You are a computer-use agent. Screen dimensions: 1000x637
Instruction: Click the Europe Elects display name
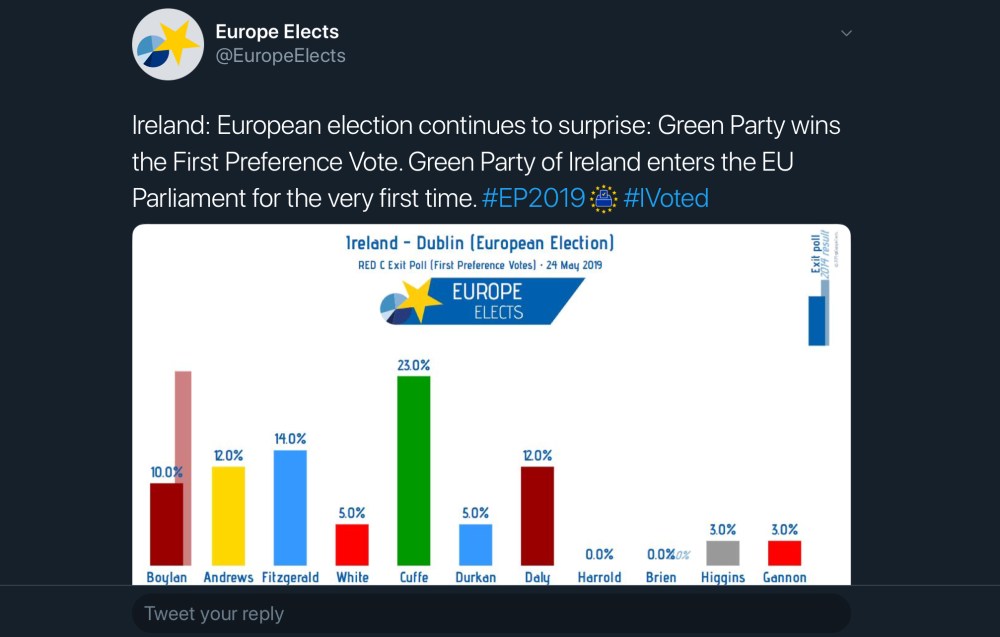click(277, 32)
